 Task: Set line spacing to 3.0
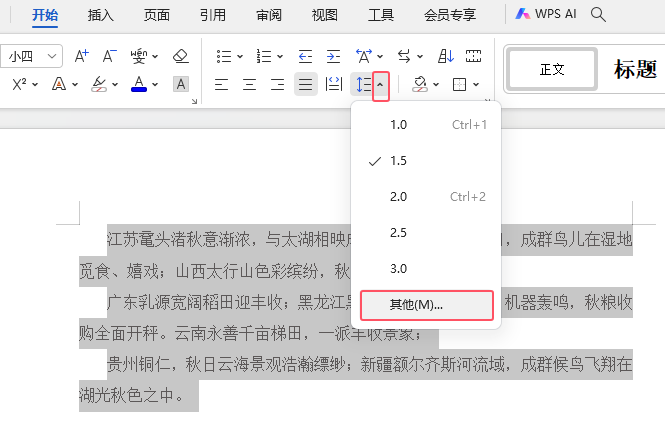tap(426, 269)
